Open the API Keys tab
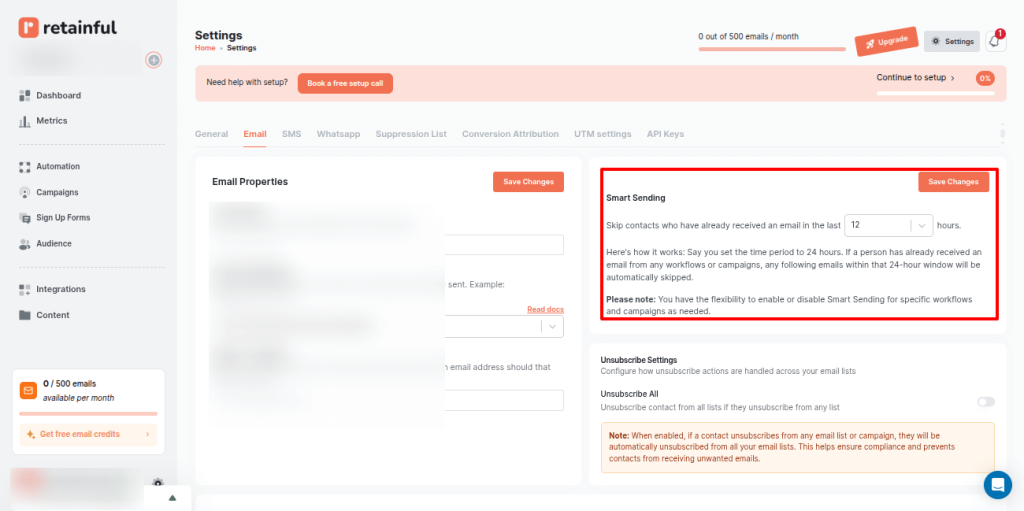1024x511 pixels. pyautogui.click(x=665, y=134)
